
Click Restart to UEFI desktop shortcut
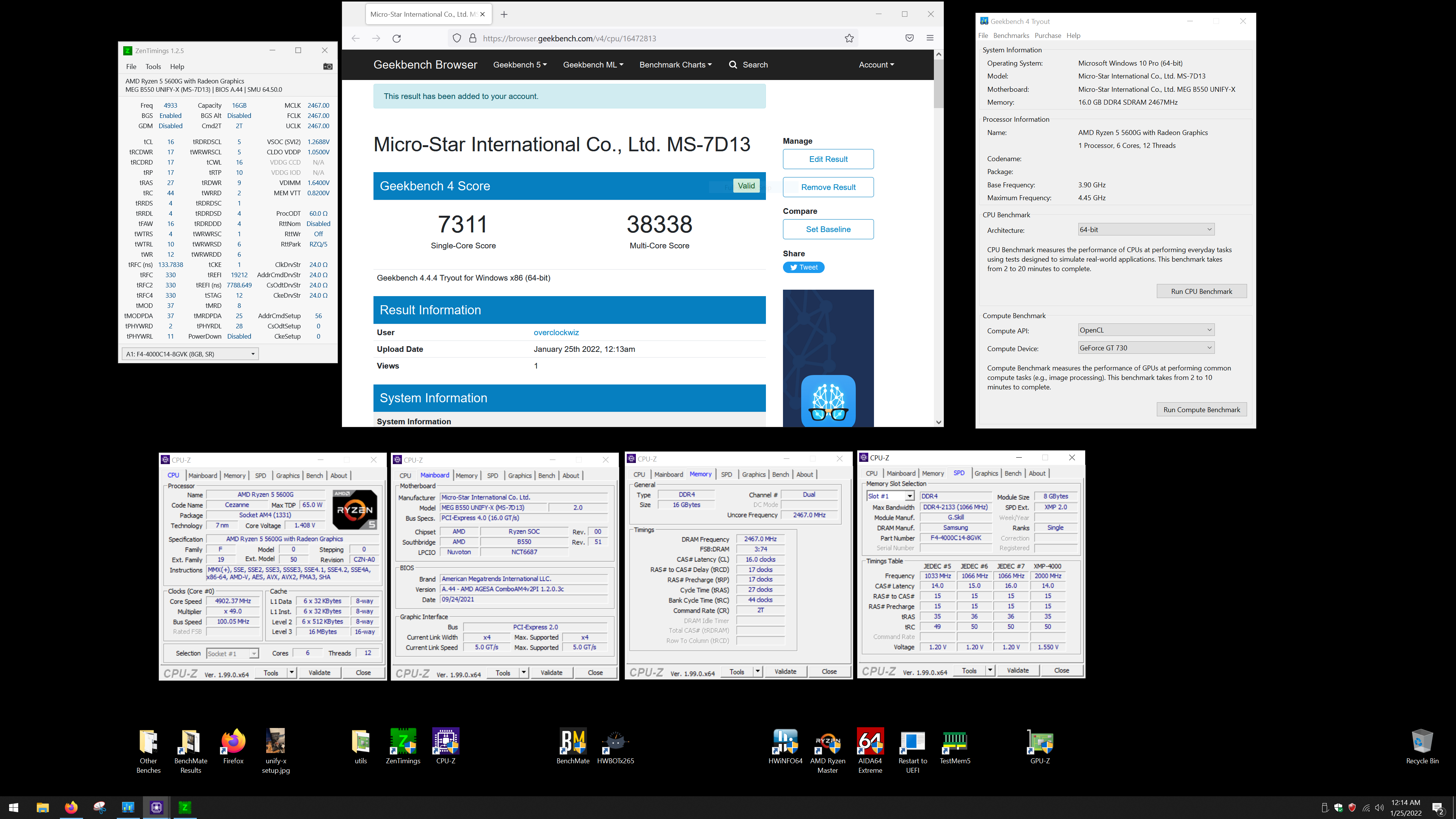point(913,751)
